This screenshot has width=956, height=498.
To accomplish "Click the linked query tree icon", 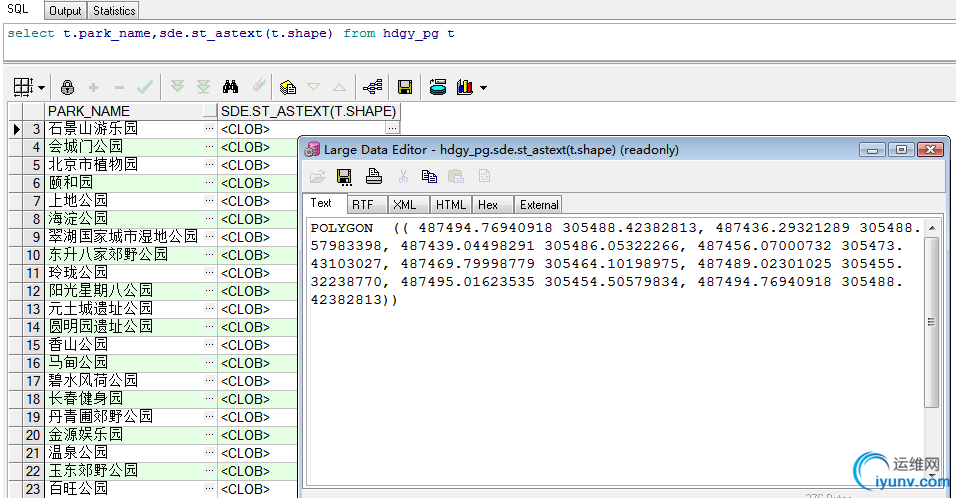I will tap(373, 87).
